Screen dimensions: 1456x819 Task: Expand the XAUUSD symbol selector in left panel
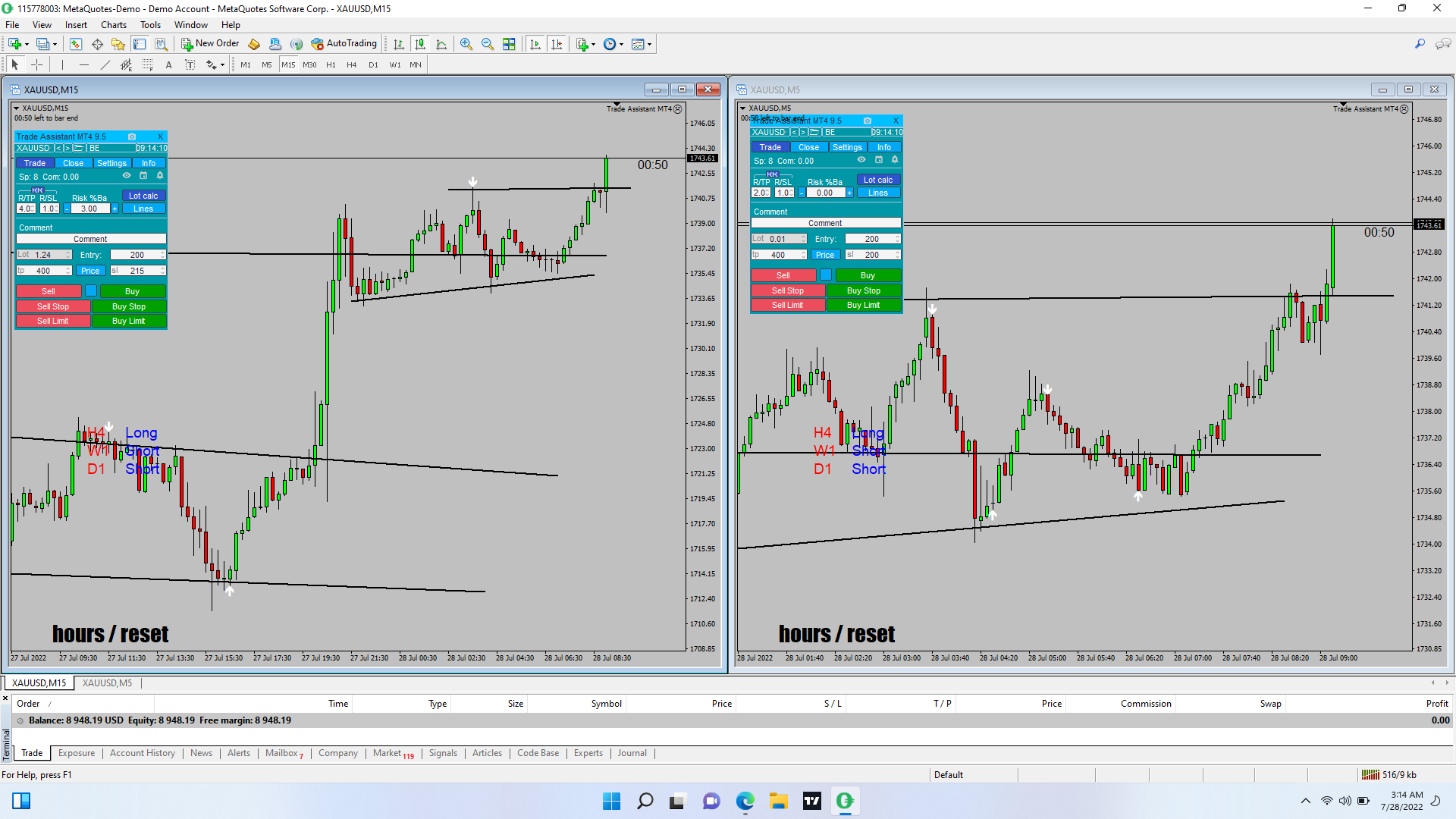coord(33,149)
